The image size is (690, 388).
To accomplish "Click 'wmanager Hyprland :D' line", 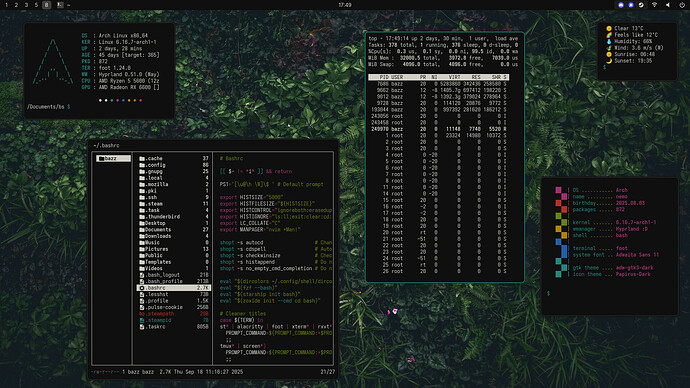I will point(610,229).
